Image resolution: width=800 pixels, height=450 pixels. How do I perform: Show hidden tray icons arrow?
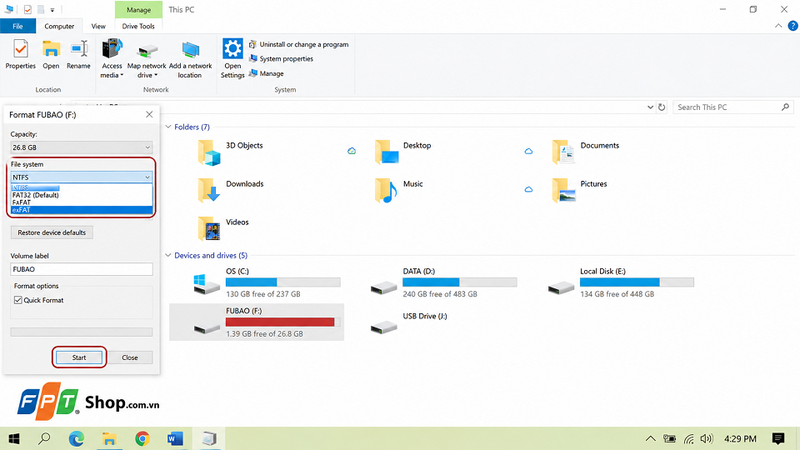point(651,438)
